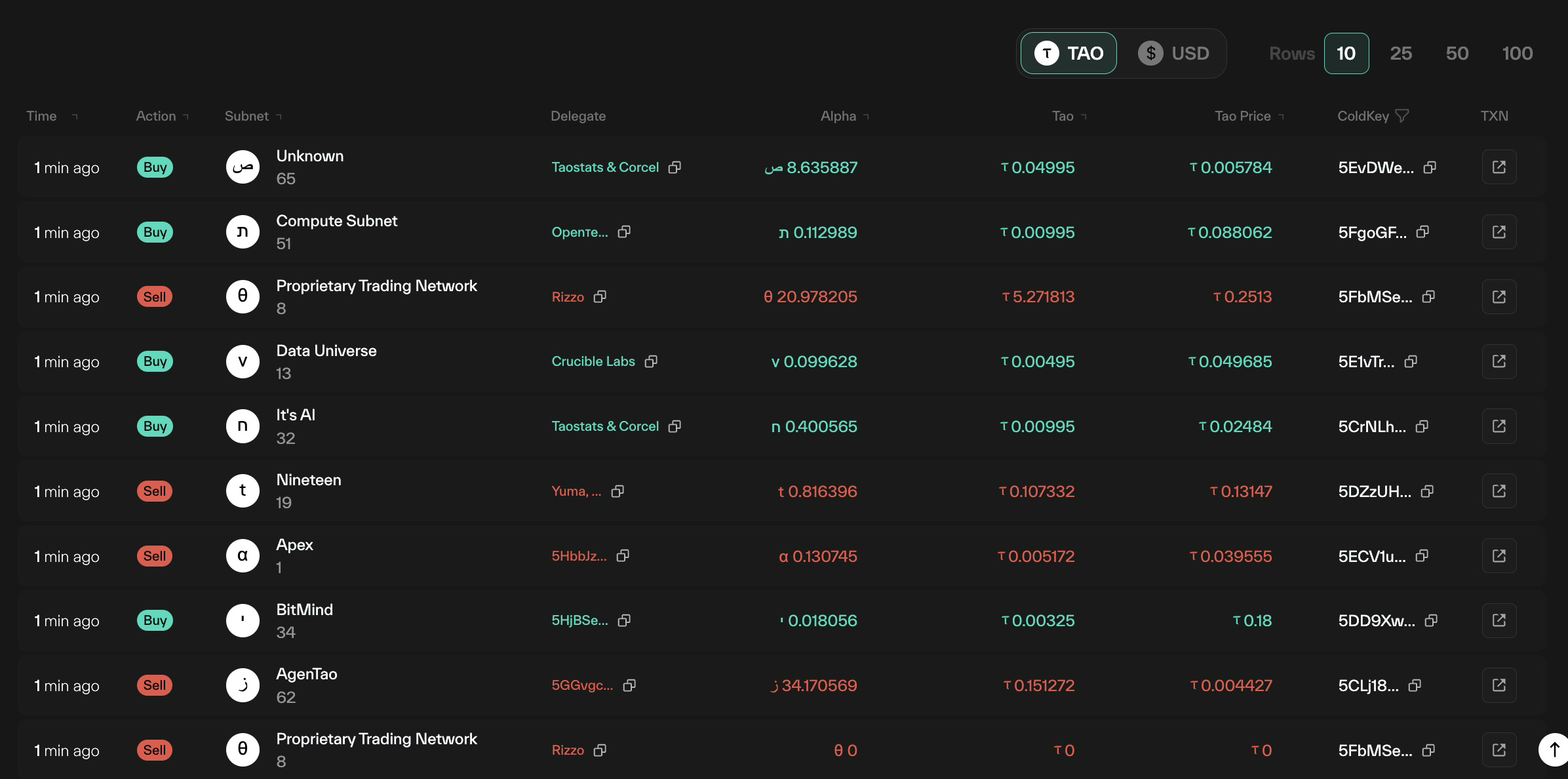Switch currency display to TAO

click(x=1068, y=53)
